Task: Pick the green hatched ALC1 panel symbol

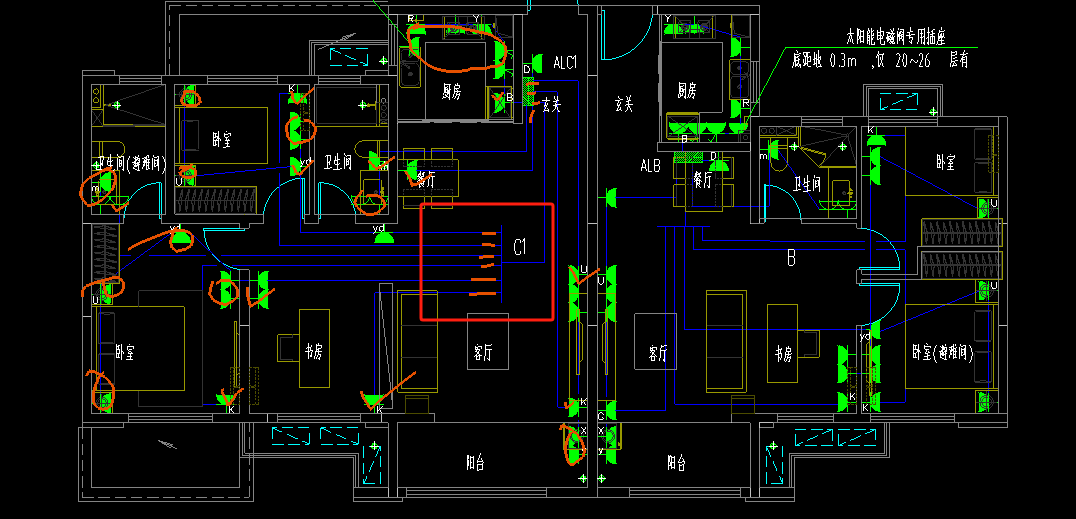Action: (528, 91)
